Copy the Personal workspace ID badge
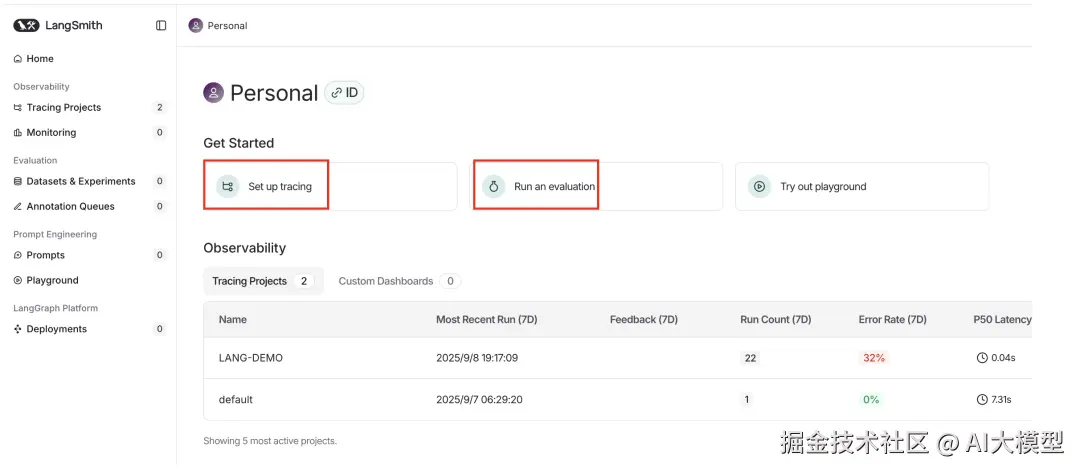1080x472 pixels. point(344,93)
